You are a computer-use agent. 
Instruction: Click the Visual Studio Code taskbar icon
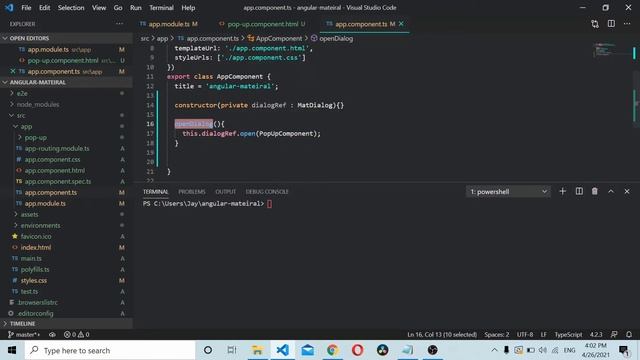pos(282,350)
